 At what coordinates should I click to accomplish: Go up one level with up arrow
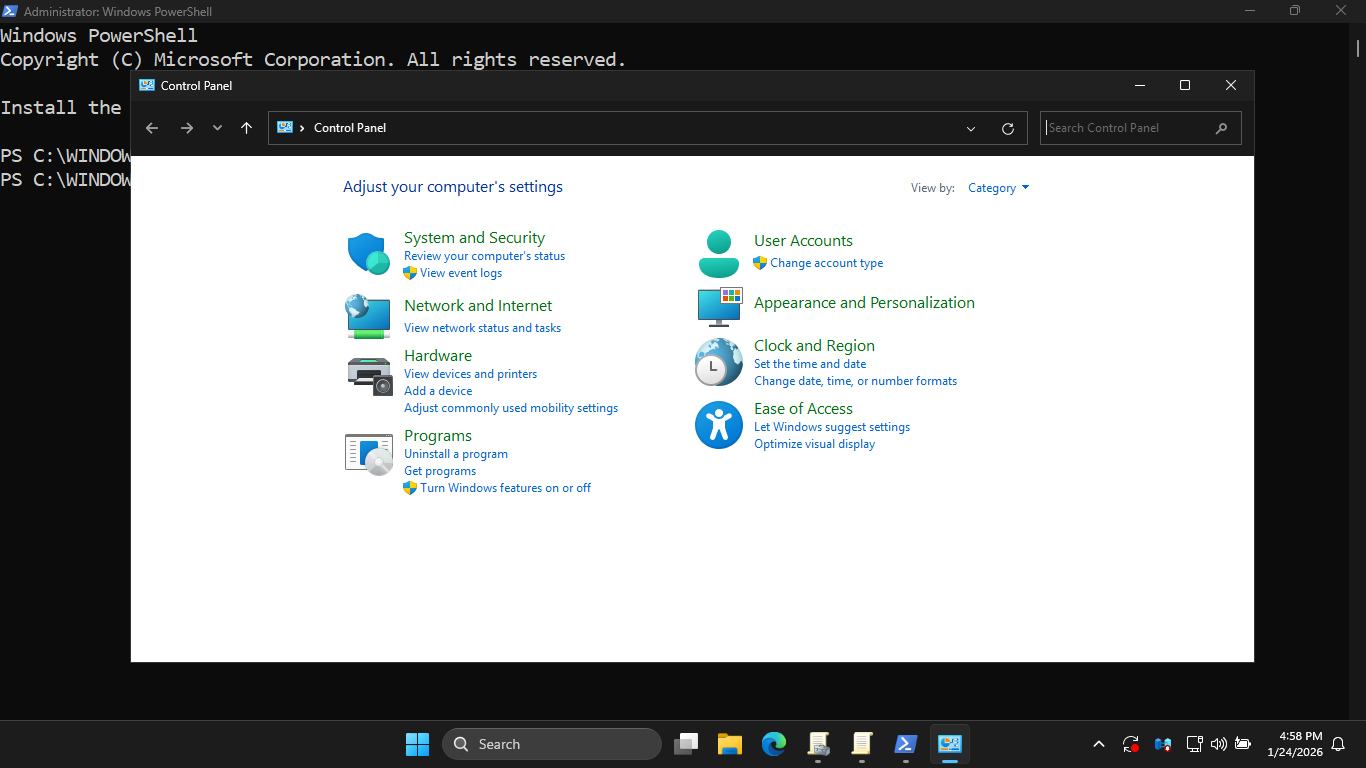246,128
